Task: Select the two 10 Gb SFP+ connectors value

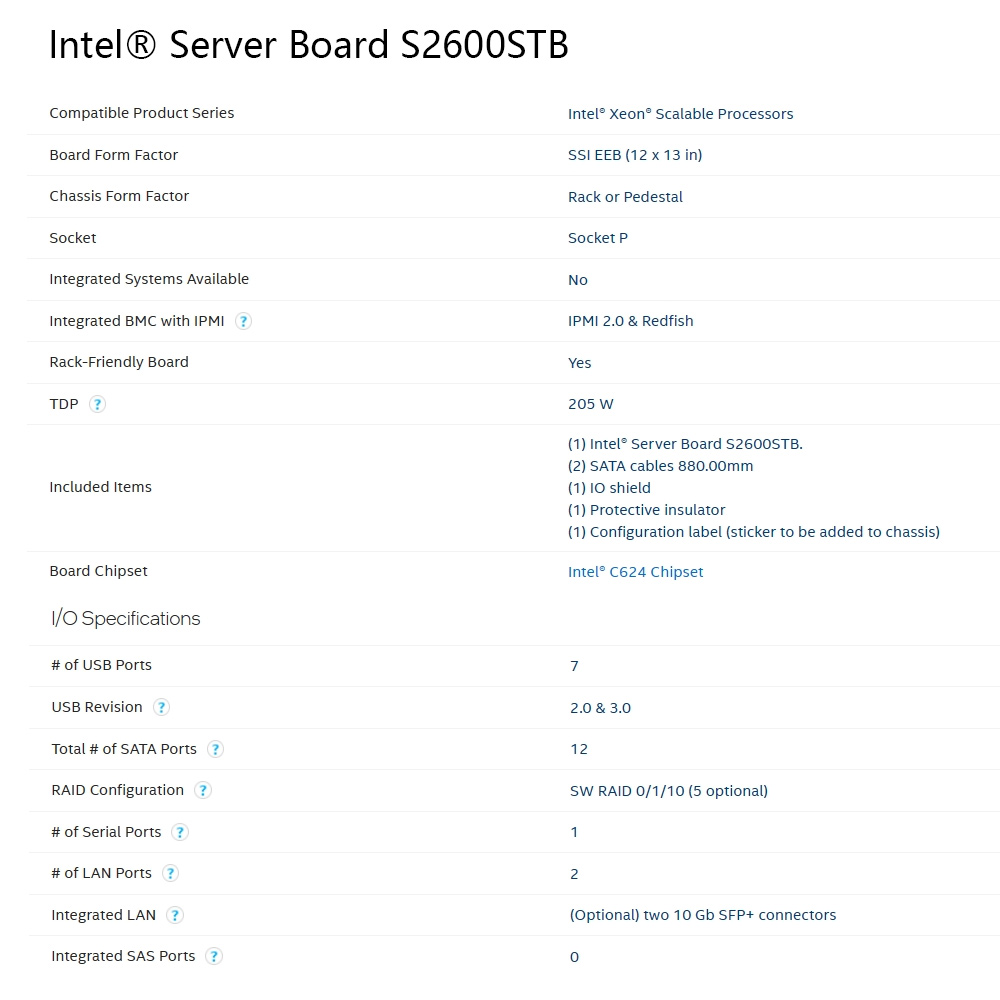Action: click(x=739, y=915)
